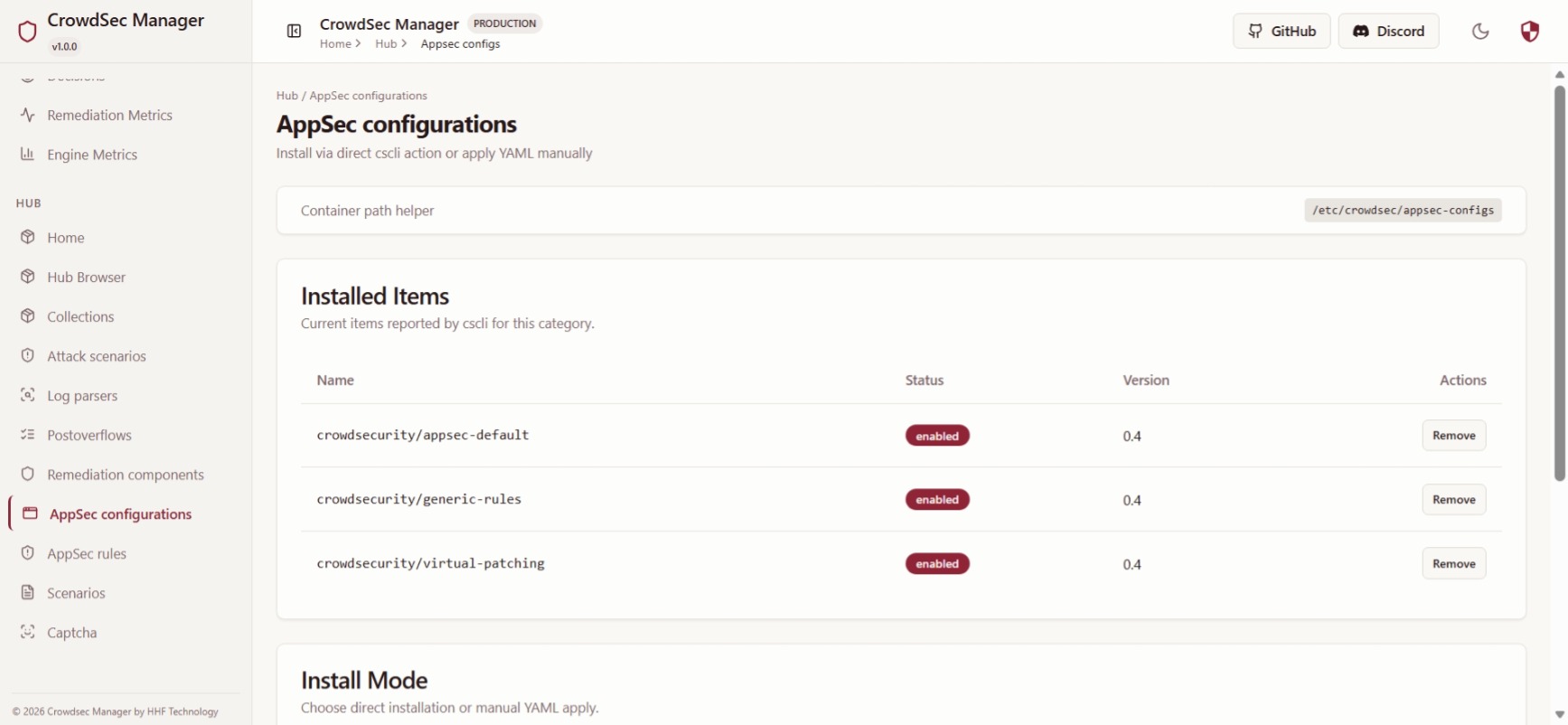Click the CrowdSec shield logo icon
Image resolution: width=1568 pixels, height=725 pixels.
27,32
